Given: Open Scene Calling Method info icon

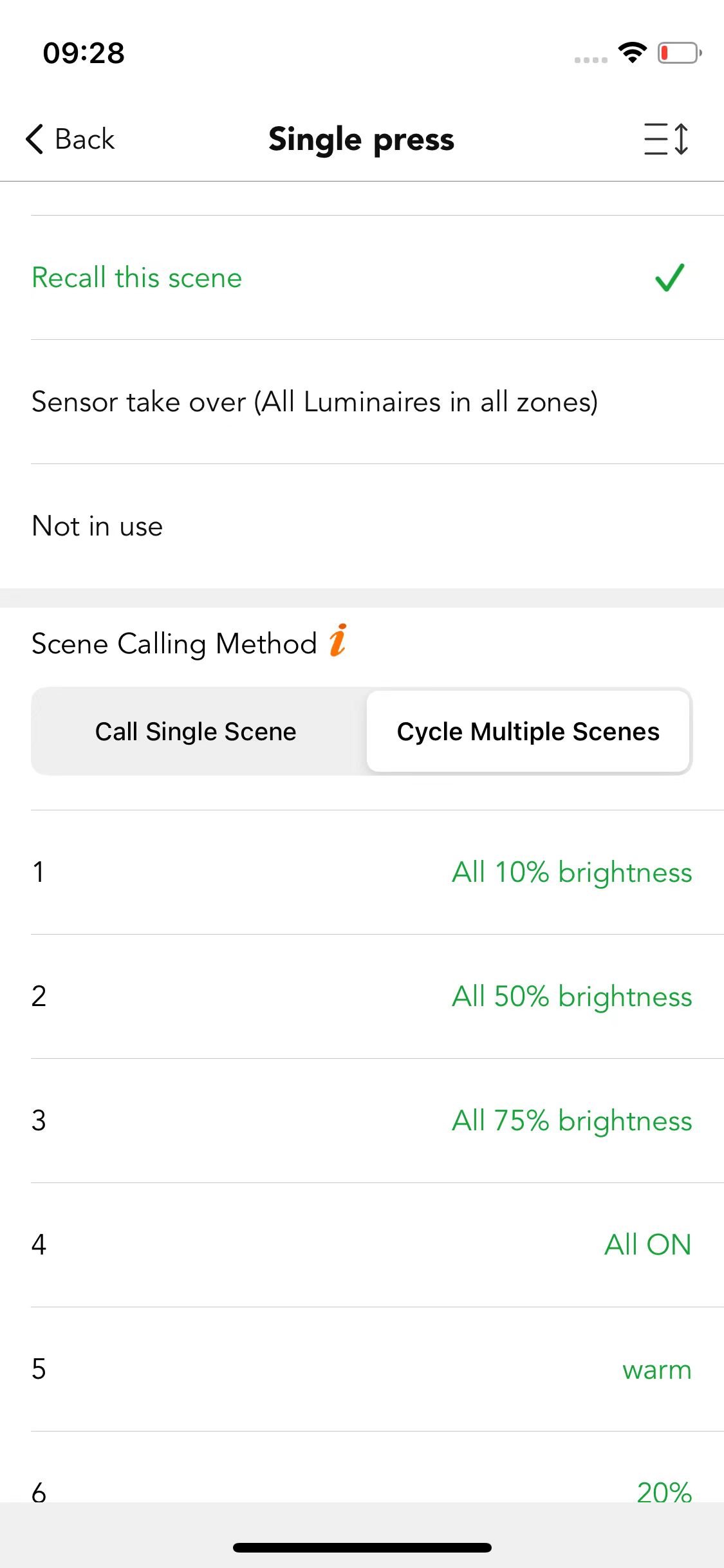Looking at the screenshot, I should [x=338, y=640].
